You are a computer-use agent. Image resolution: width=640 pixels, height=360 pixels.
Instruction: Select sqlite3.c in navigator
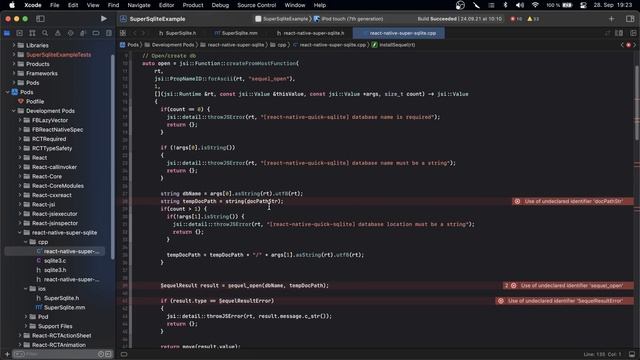(x=55, y=261)
